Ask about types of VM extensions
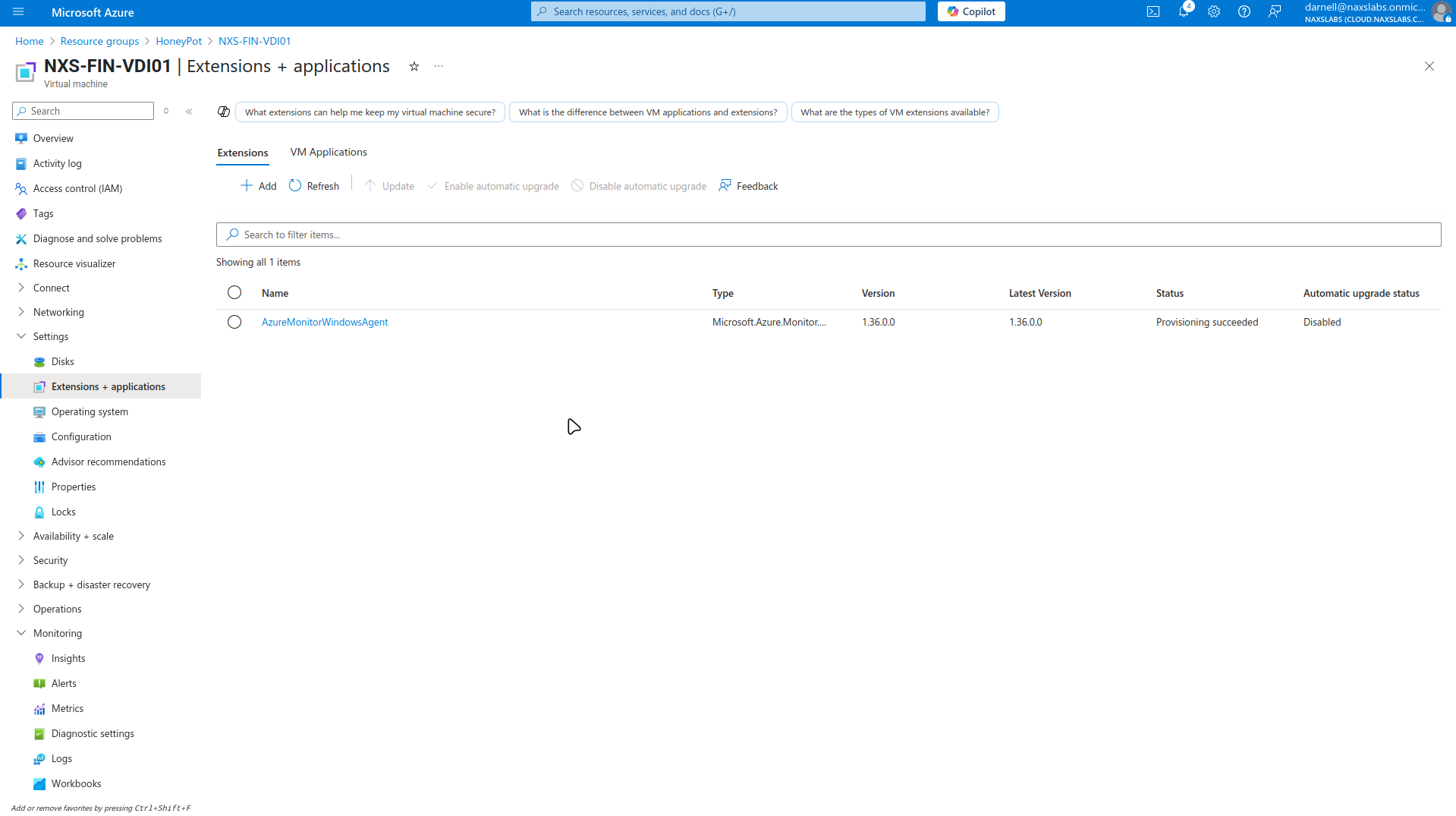 point(895,112)
